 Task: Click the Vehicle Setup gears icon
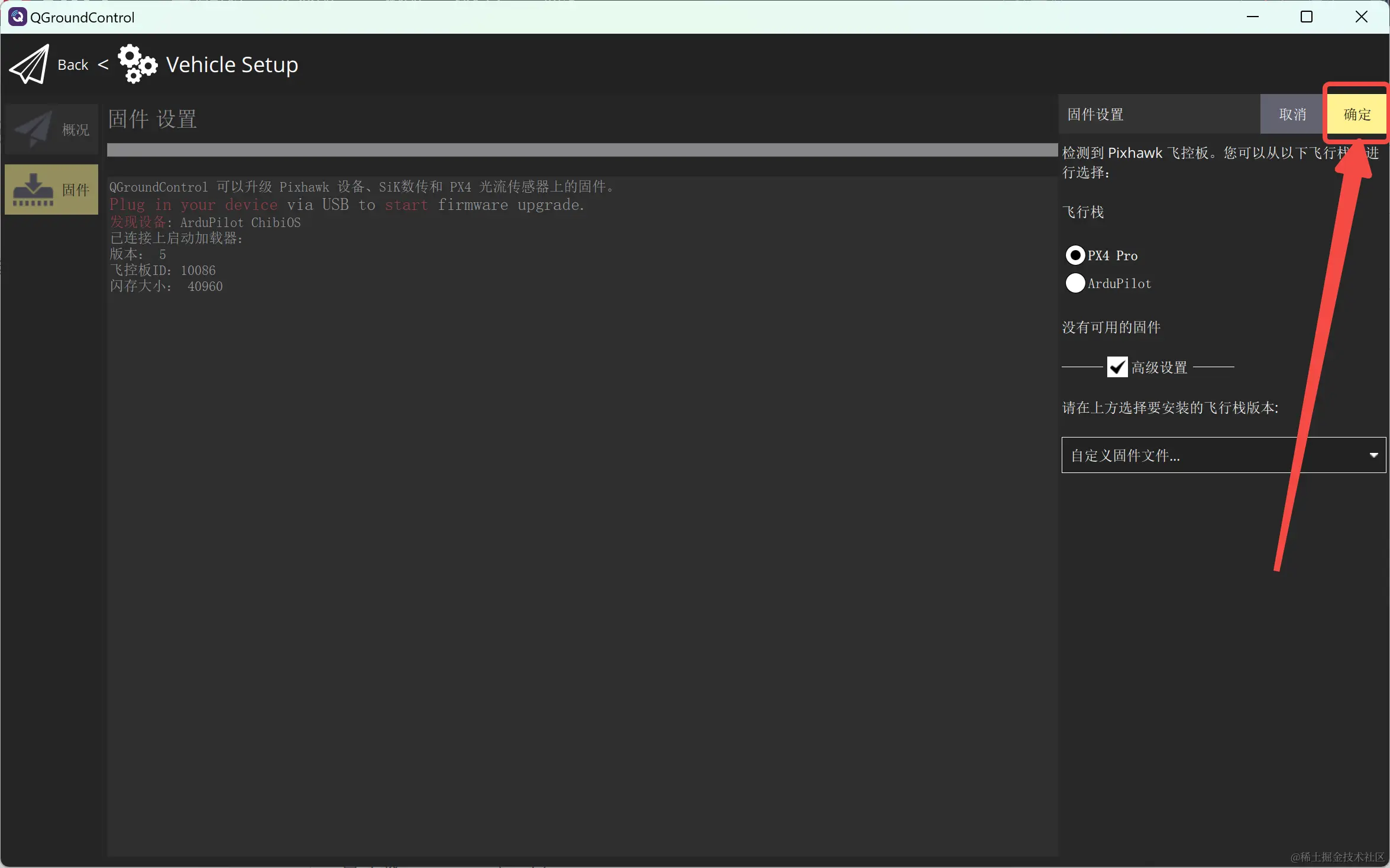[137, 64]
